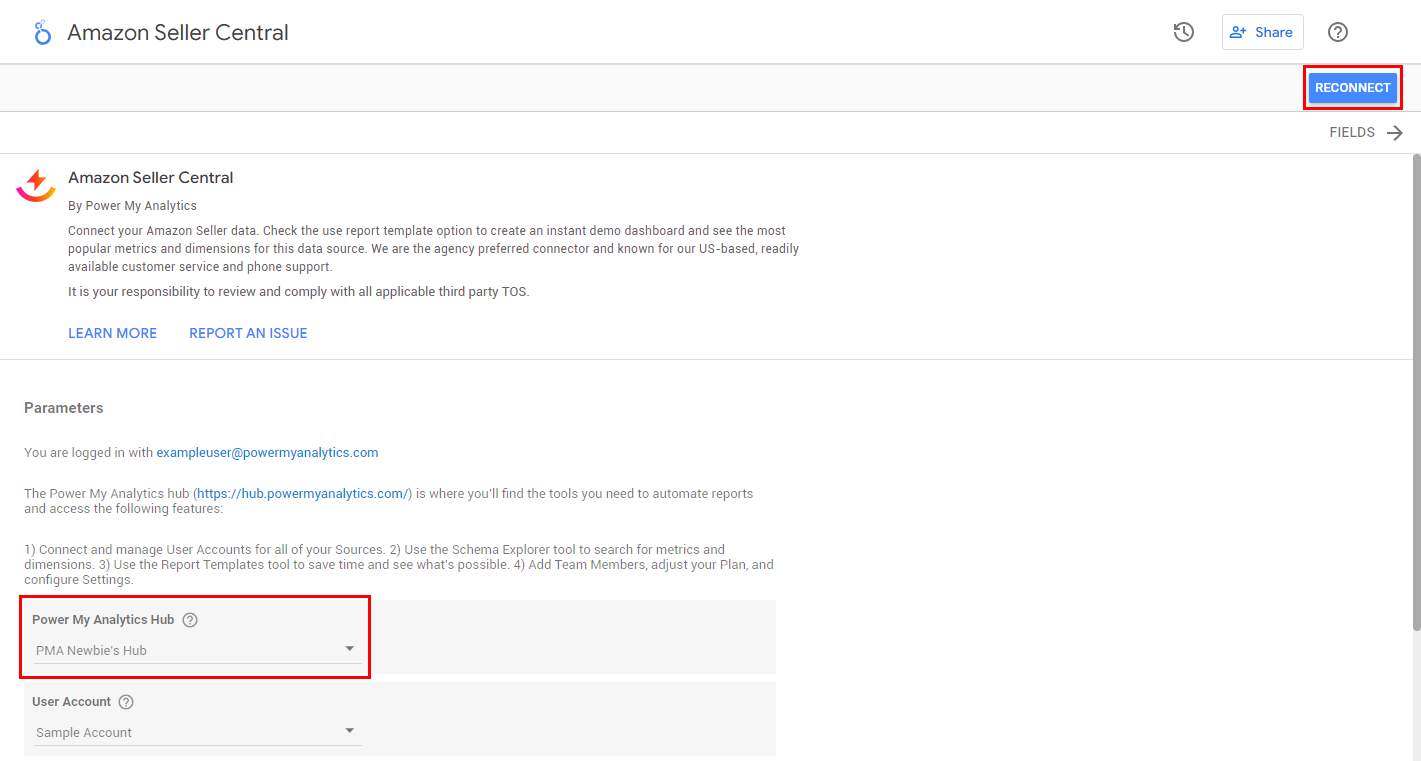Click the REPORT AN ISSUE link
1421x761 pixels.
click(248, 333)
